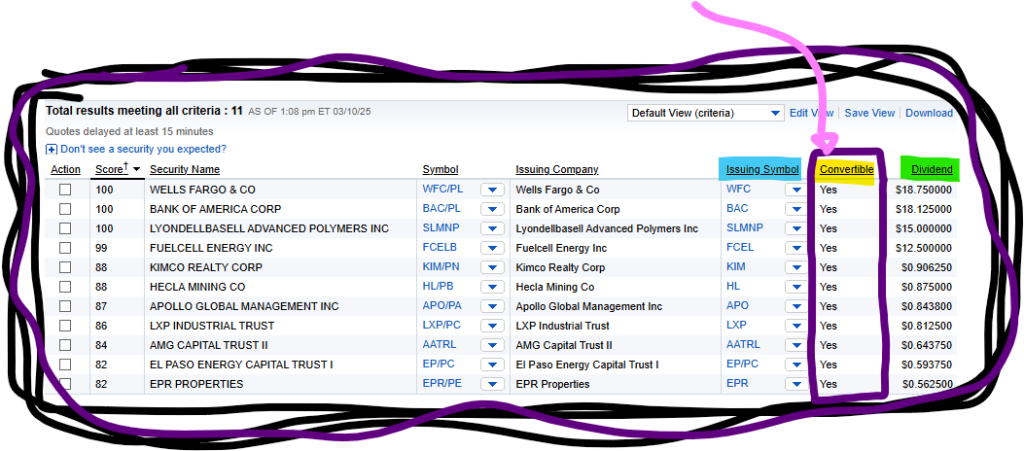
Task: Check EL PASO ENERGY CAPITAL TRUST I checkbox
Action: click(65, 364)
